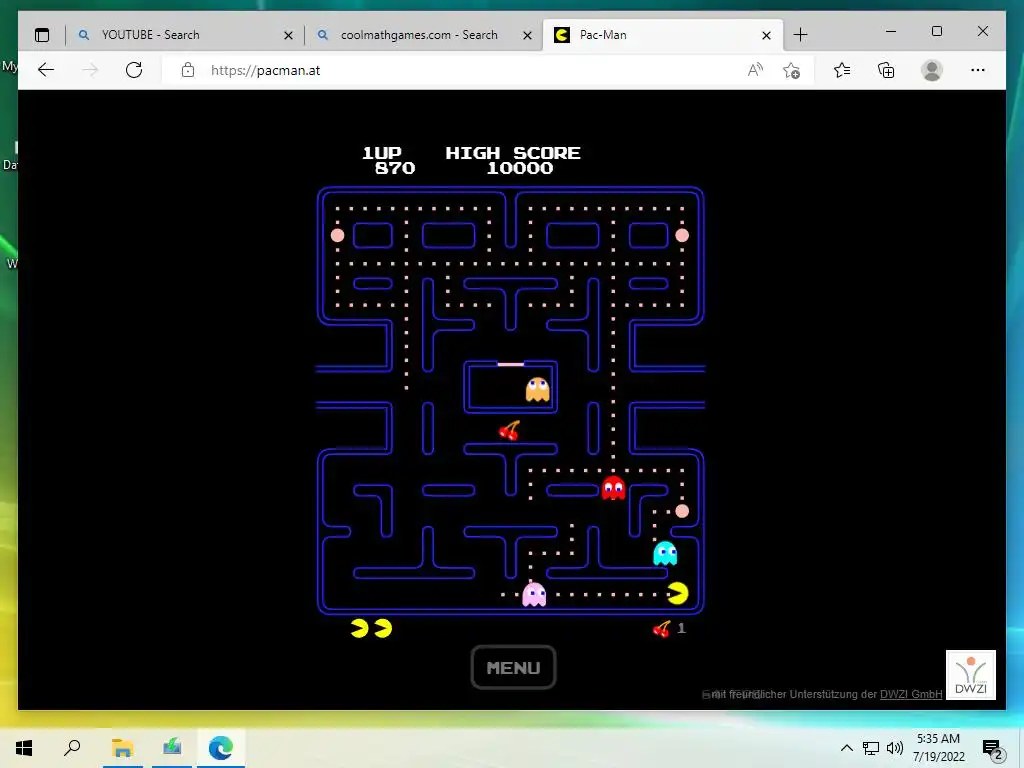Show hidden system tray icons

846,748
